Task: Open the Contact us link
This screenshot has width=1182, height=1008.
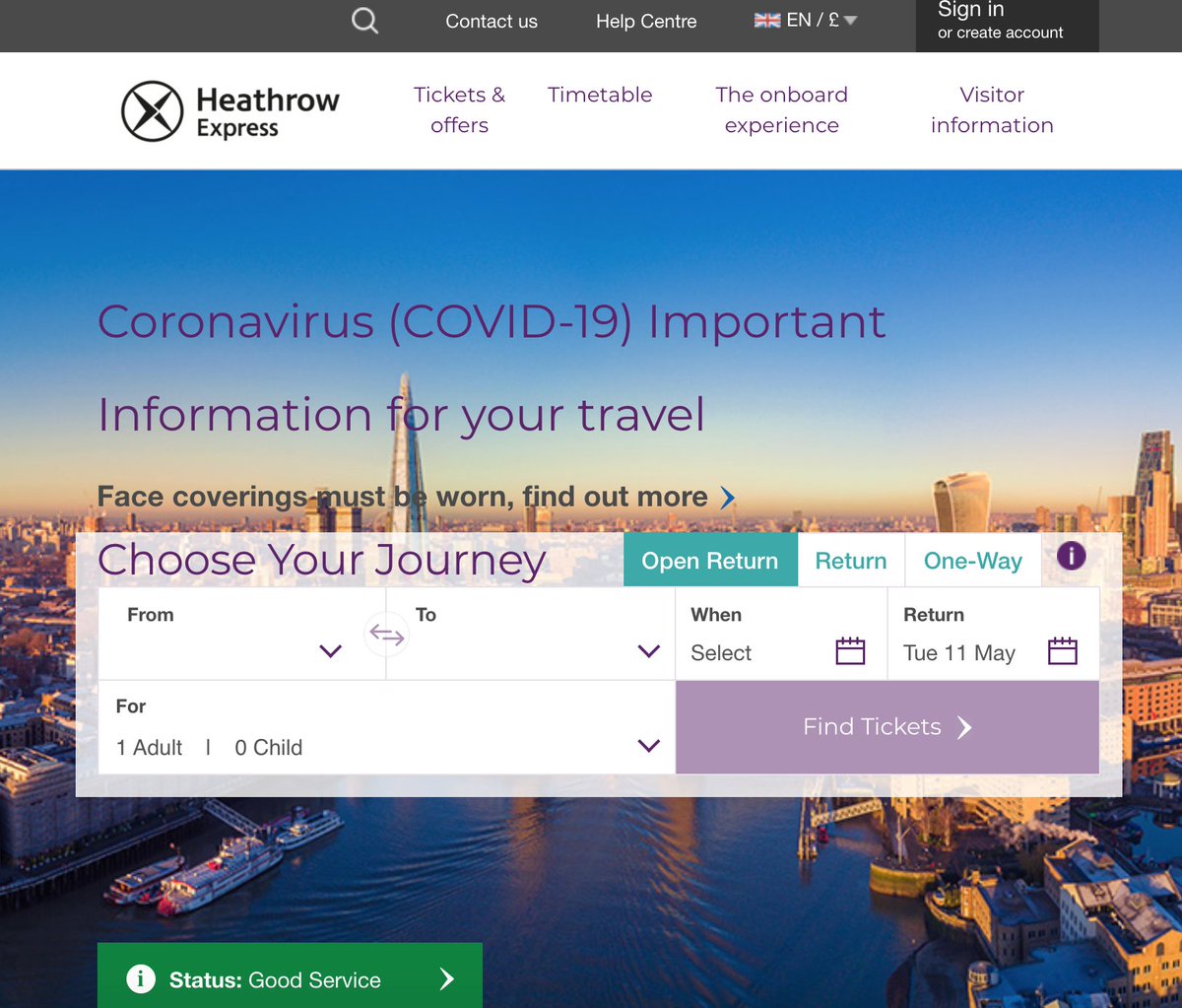Action: pos(492,21)
